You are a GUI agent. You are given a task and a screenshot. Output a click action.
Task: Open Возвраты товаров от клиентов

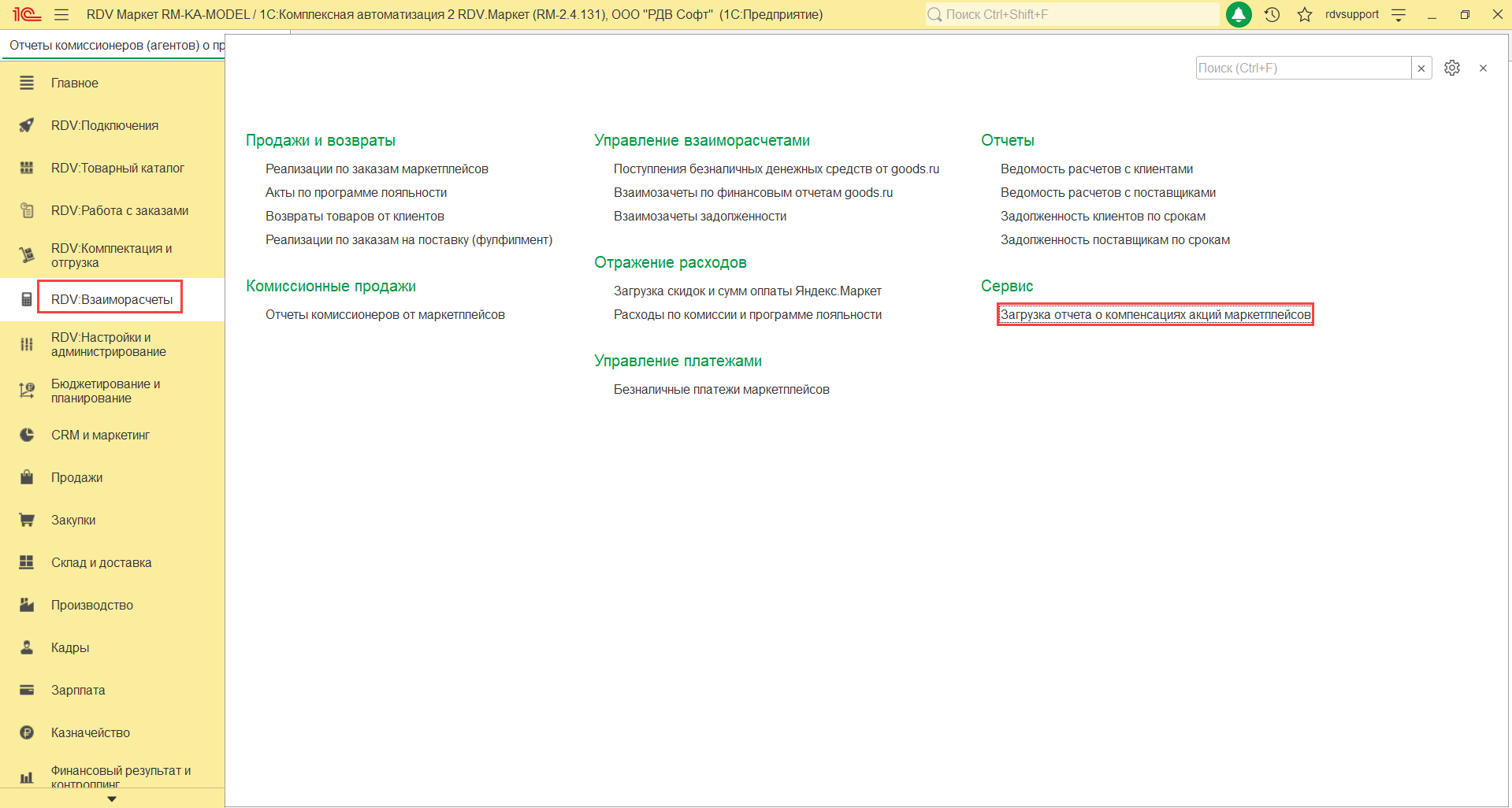coord(355,216)
